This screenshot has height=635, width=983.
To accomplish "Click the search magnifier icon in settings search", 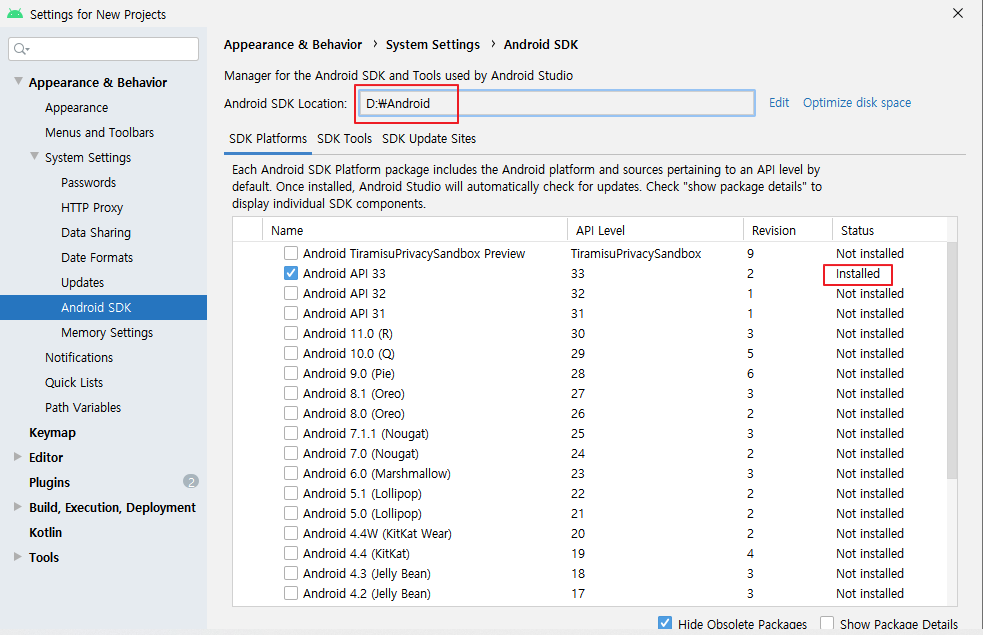I will [x=21, y=49].
